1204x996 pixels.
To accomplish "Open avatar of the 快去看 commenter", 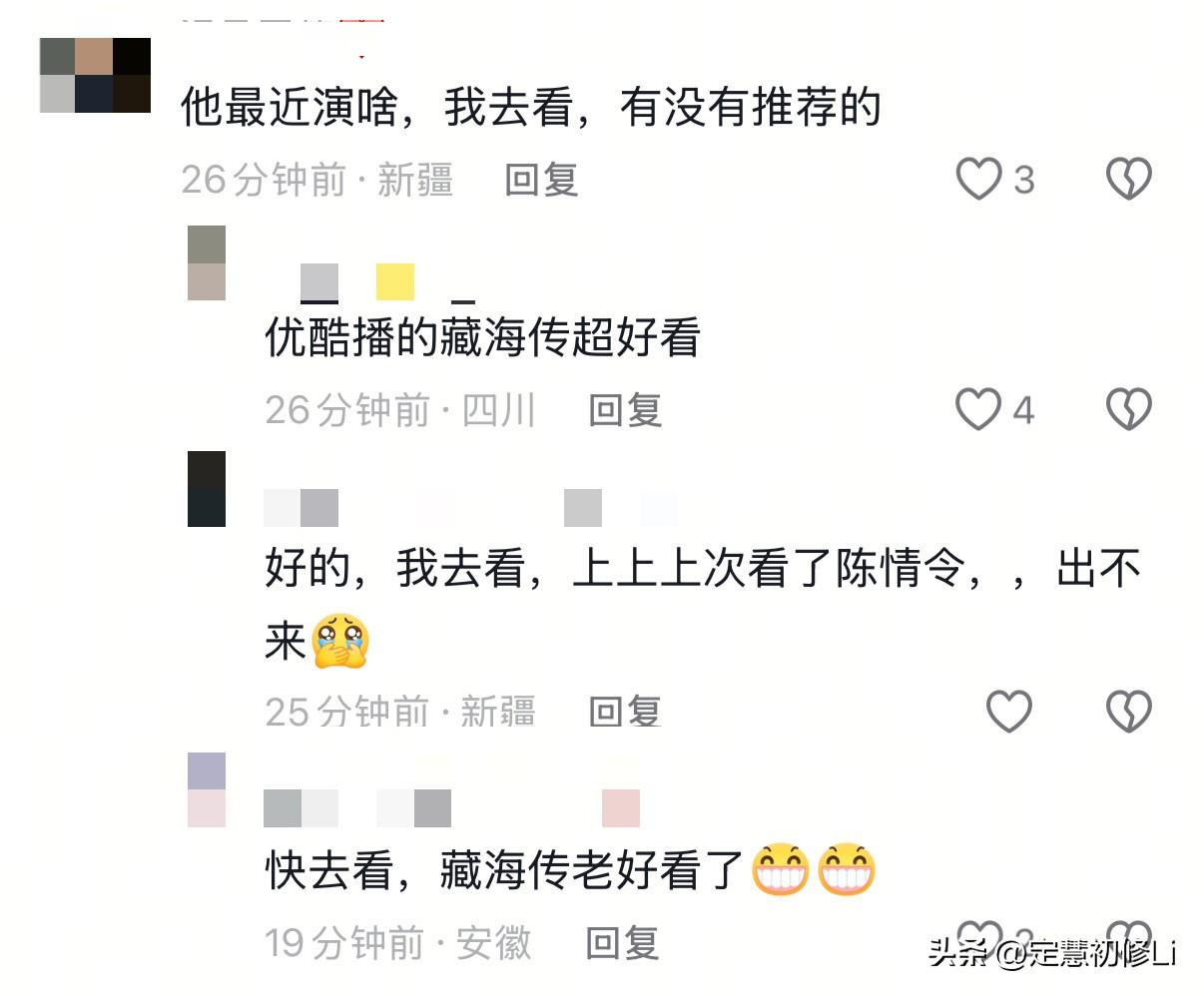I will (207, 790).
